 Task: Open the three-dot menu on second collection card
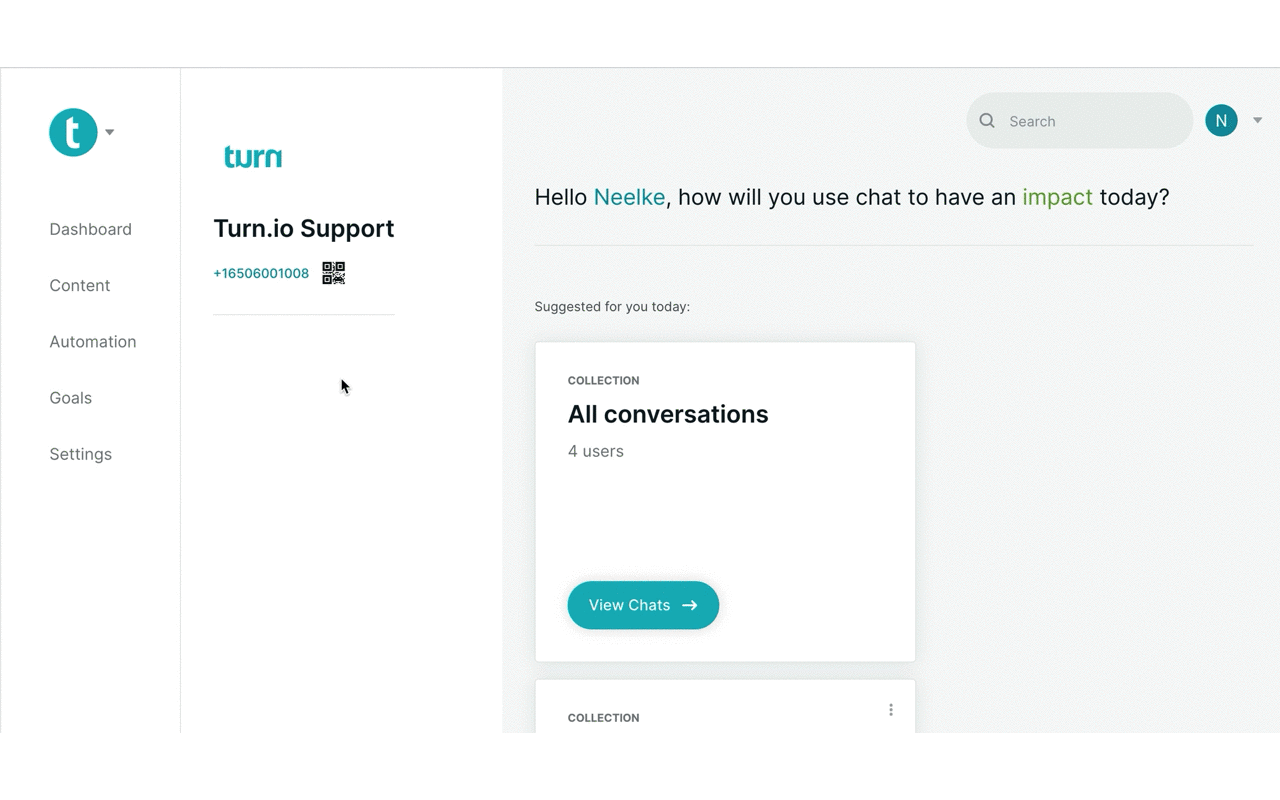click(x=891, y=710)
